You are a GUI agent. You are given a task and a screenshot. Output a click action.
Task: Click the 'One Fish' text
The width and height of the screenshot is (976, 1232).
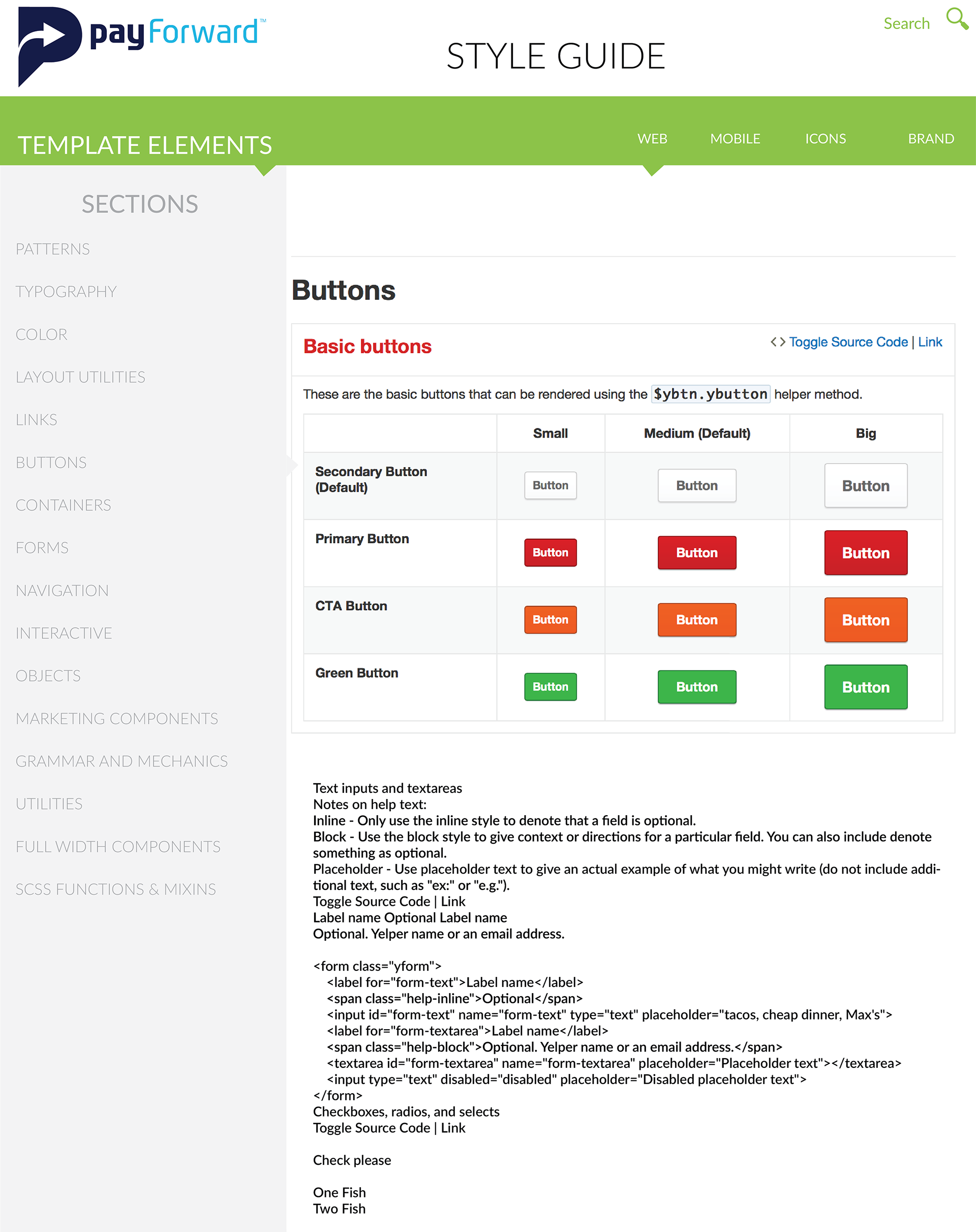(340, 1192)
